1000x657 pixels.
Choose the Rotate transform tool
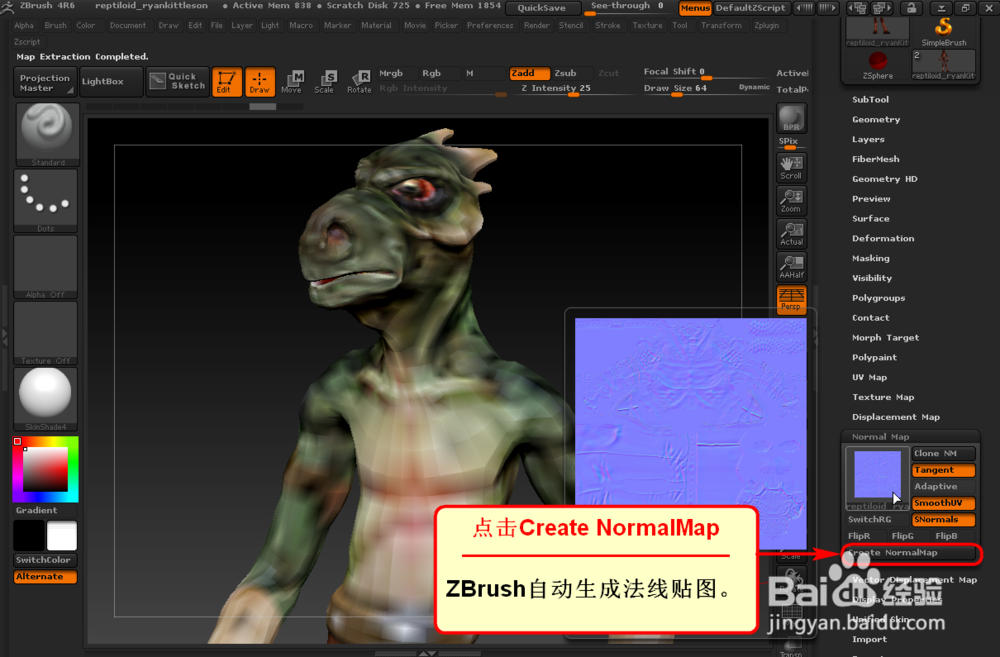359,82
